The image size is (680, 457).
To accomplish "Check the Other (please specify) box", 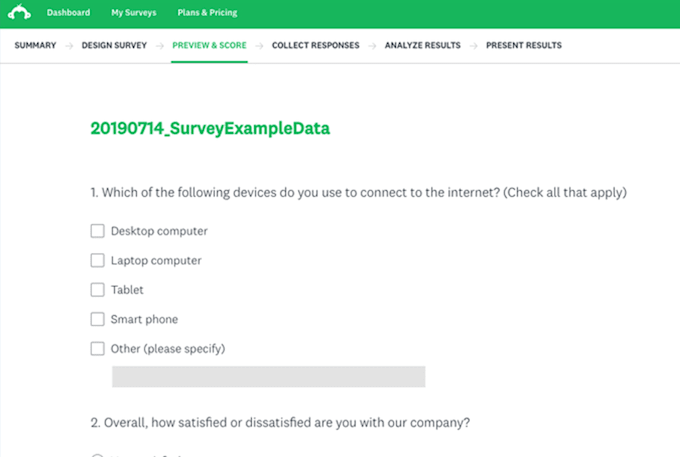I will tap(98, 349).
